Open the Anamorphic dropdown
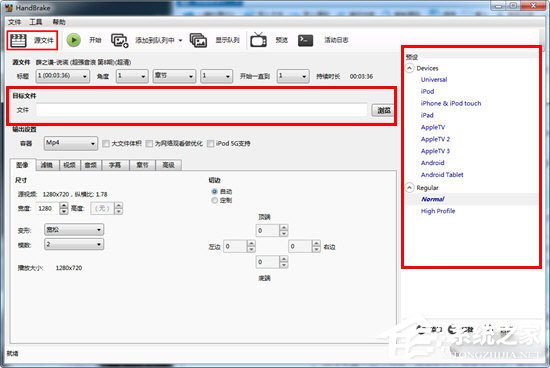 (x=74, y=230)
